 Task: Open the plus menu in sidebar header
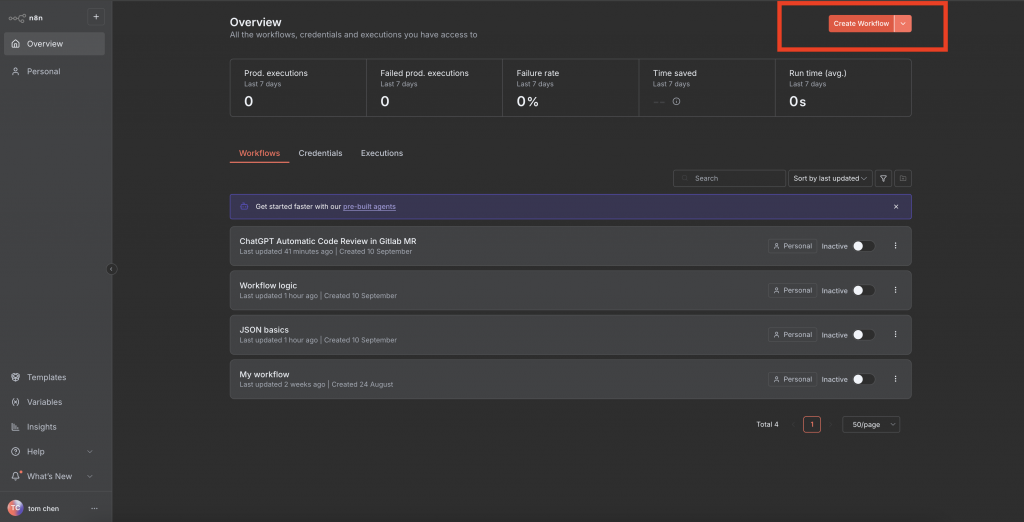coord(95,16)
